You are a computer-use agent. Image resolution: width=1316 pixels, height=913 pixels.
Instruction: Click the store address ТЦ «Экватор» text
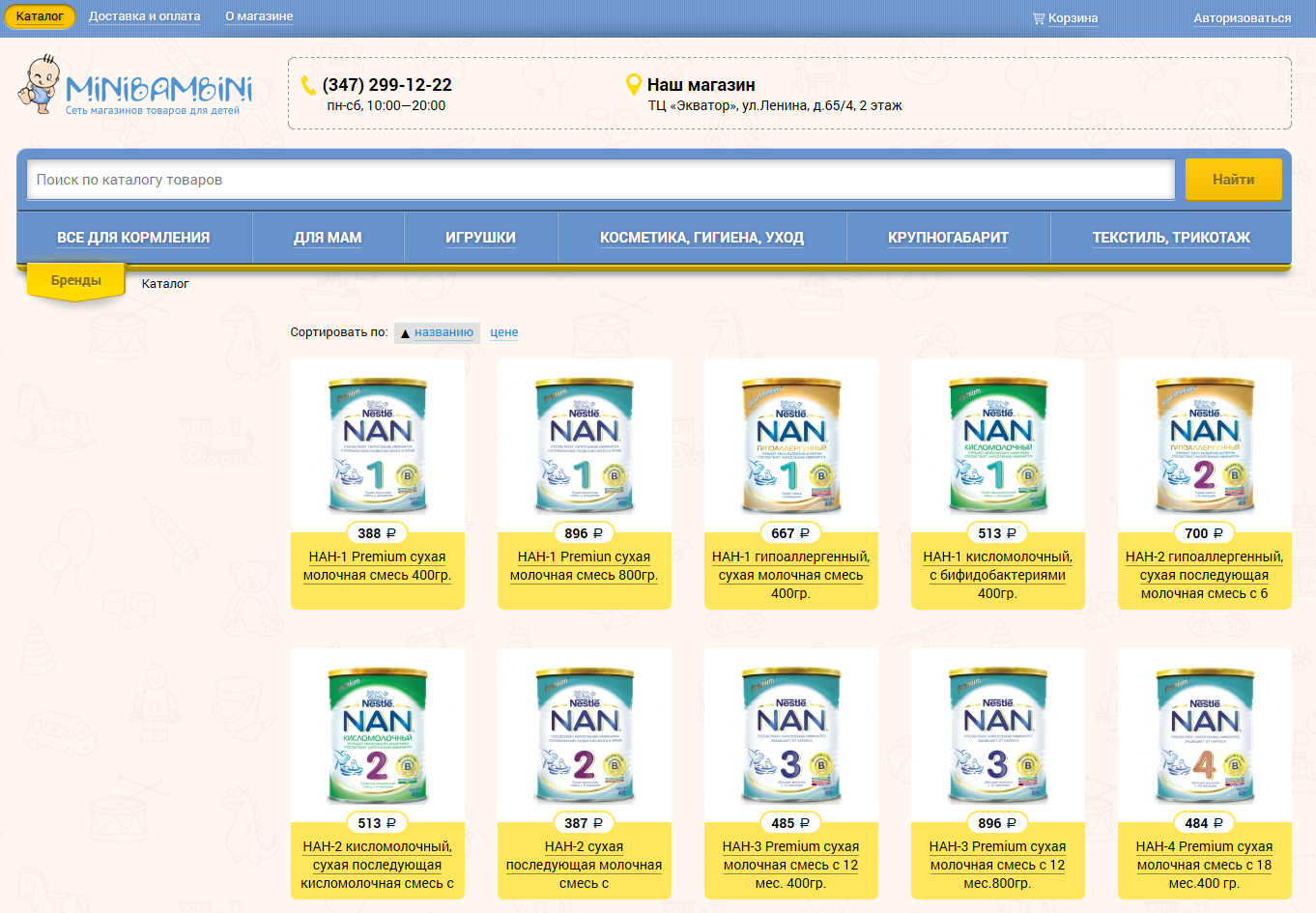[x=775, y=106]
